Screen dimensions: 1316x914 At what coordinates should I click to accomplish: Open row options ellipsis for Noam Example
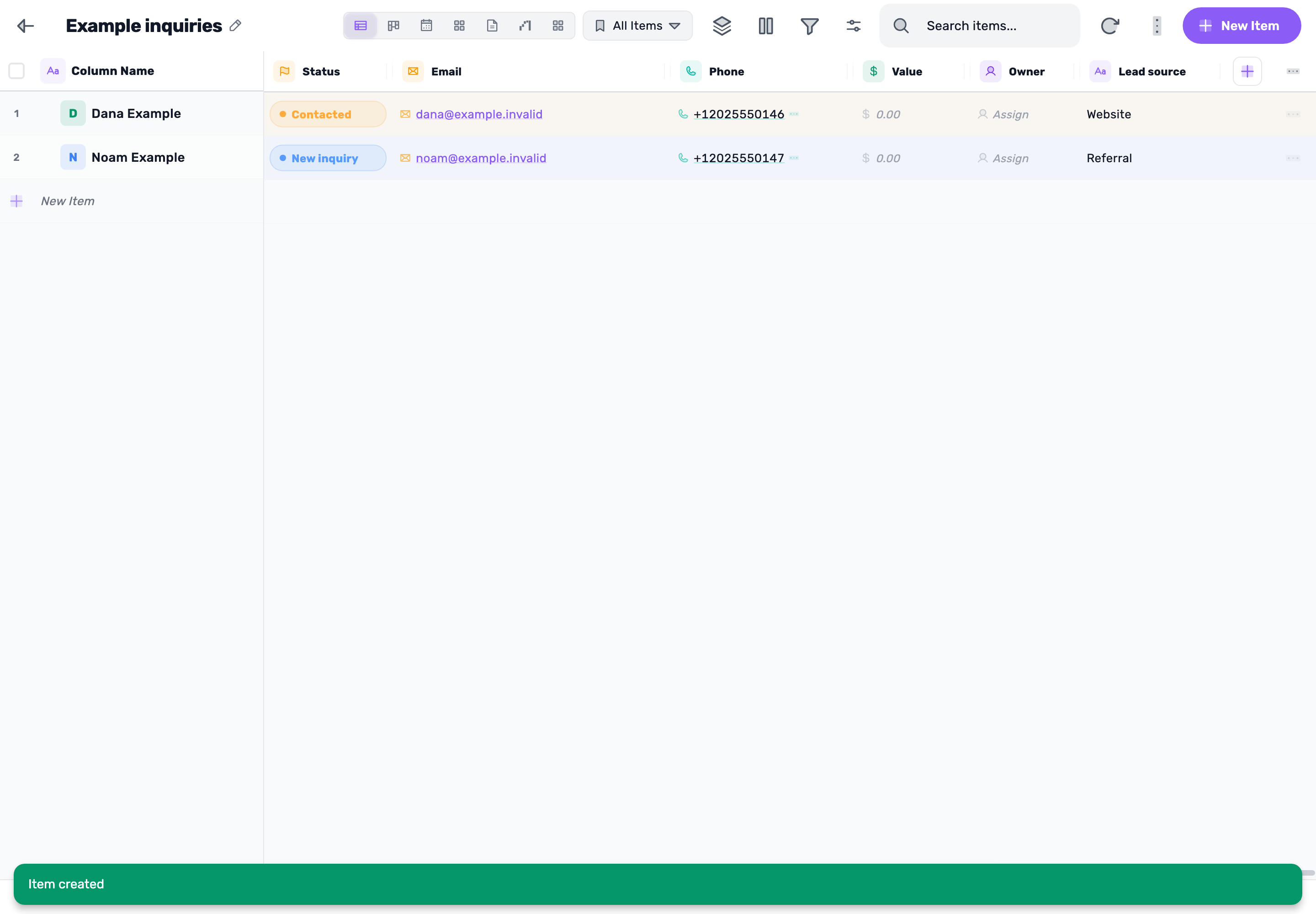(x=1293, y=158)
